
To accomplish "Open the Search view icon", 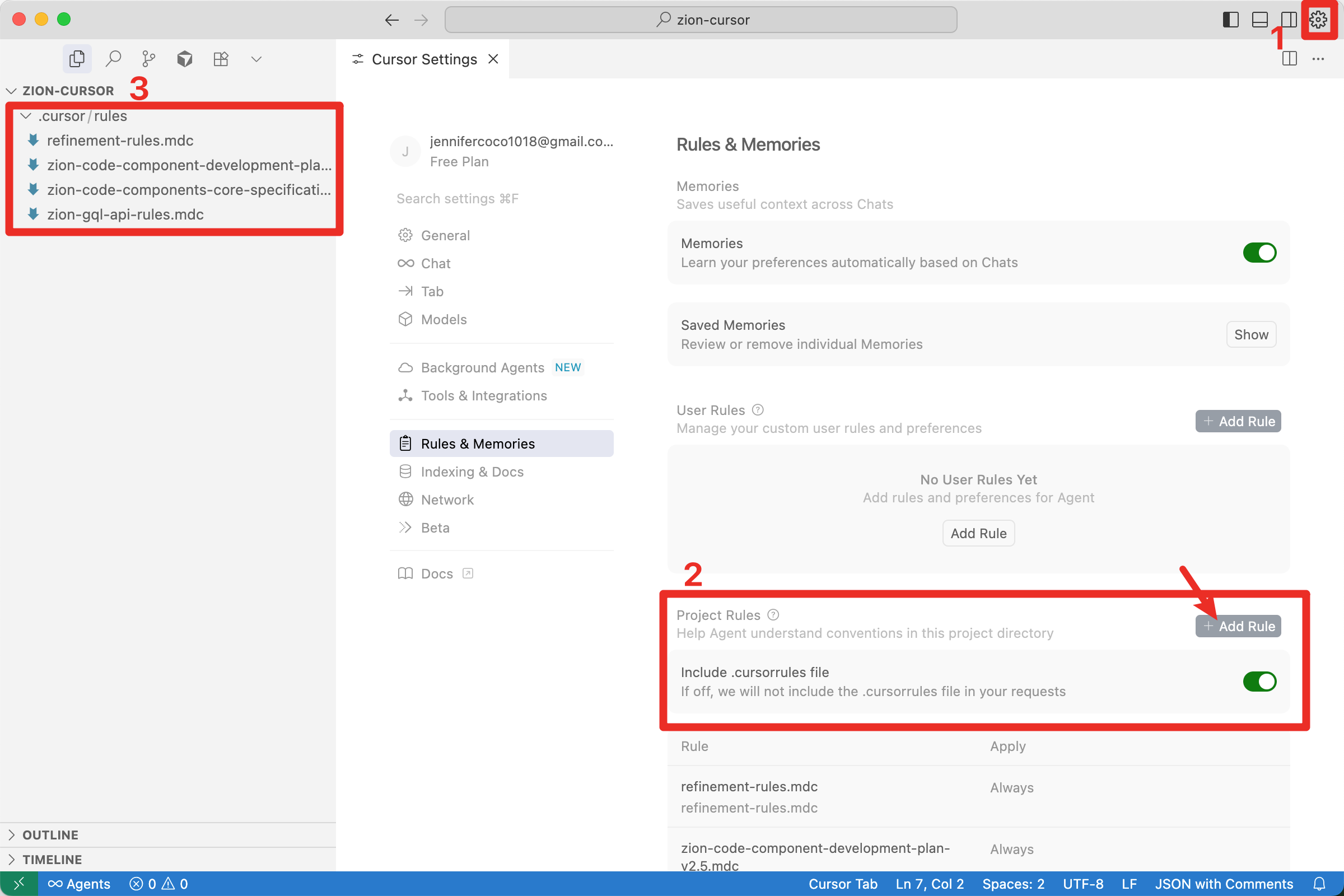I will (113, 59).
